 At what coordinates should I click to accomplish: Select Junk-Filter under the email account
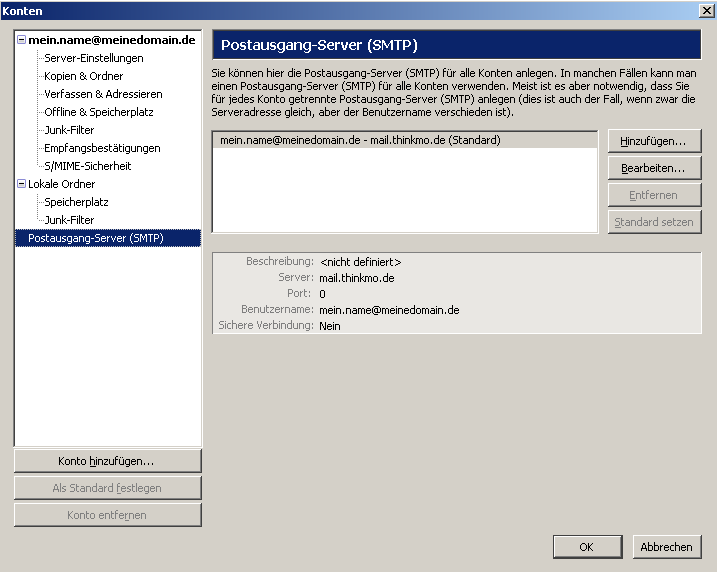click(69, 130)
